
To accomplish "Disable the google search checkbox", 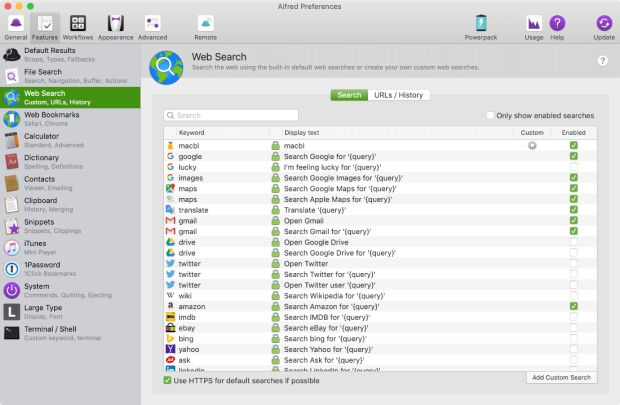I will 574,156.
